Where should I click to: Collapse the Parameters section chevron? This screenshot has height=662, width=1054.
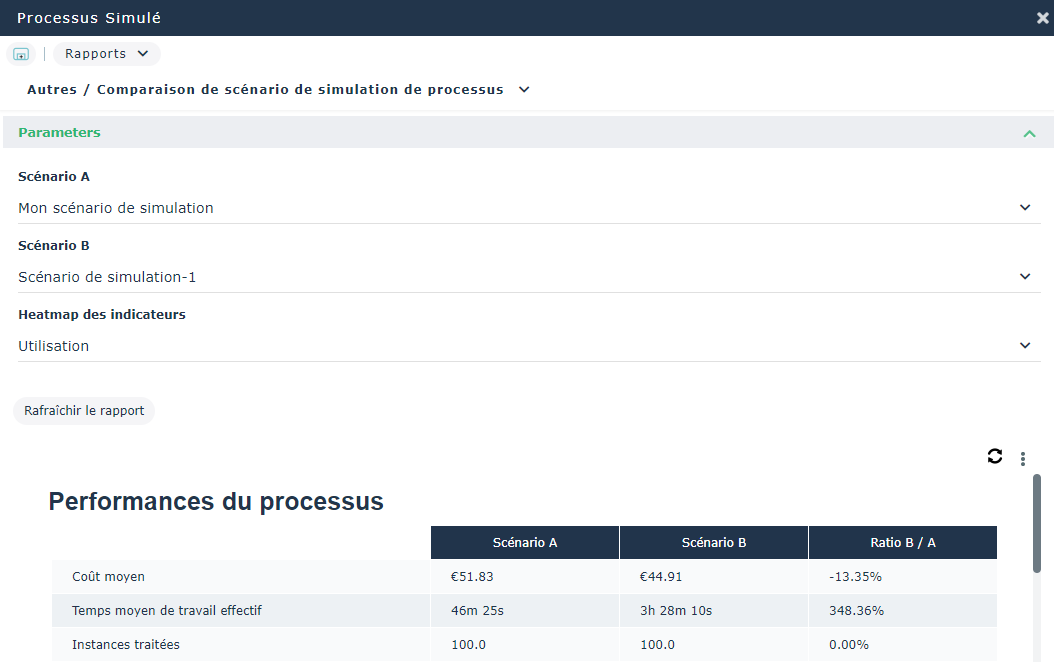(1029, 133)
